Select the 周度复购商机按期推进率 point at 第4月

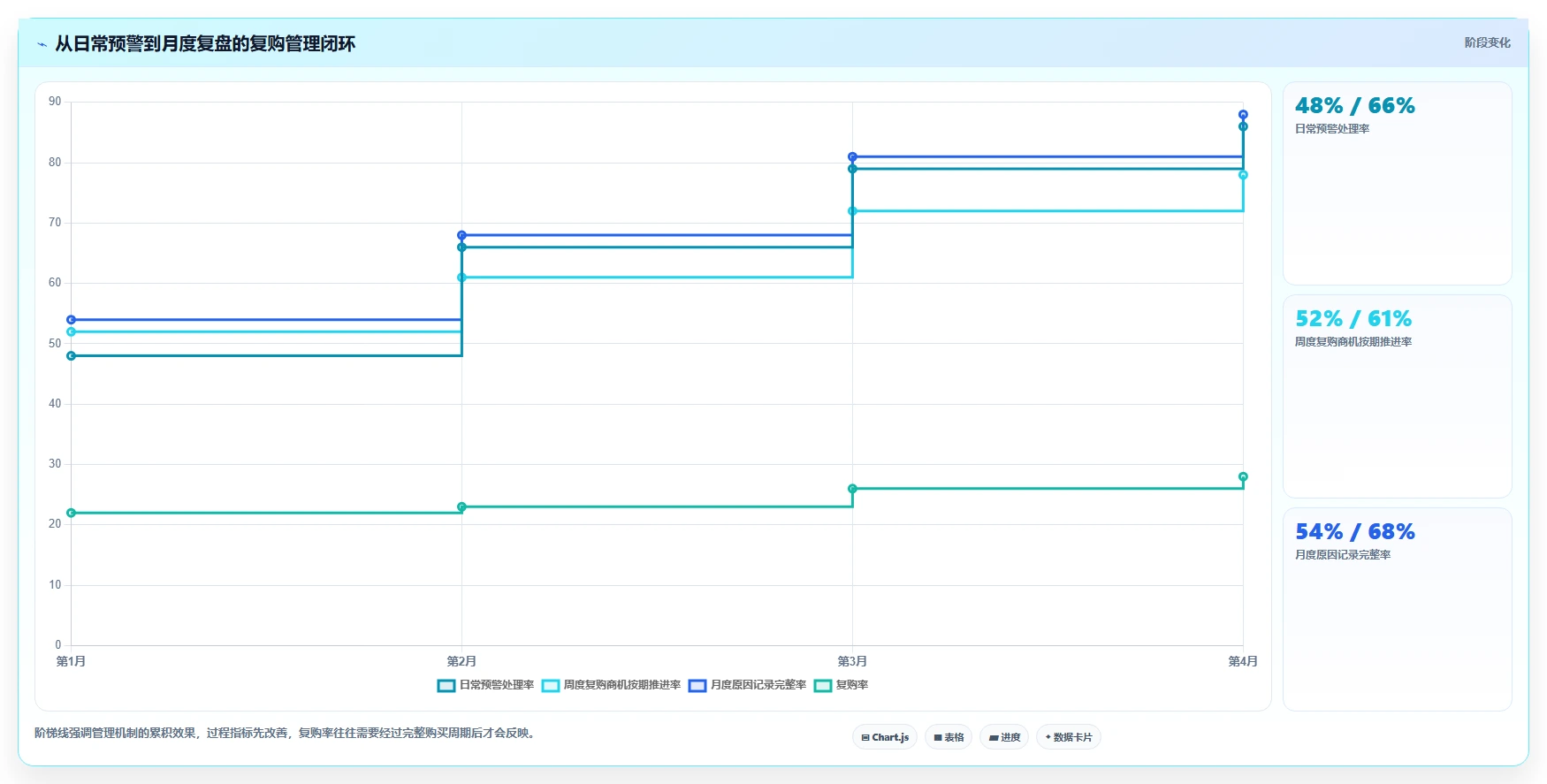click(x=1243, y=175)
